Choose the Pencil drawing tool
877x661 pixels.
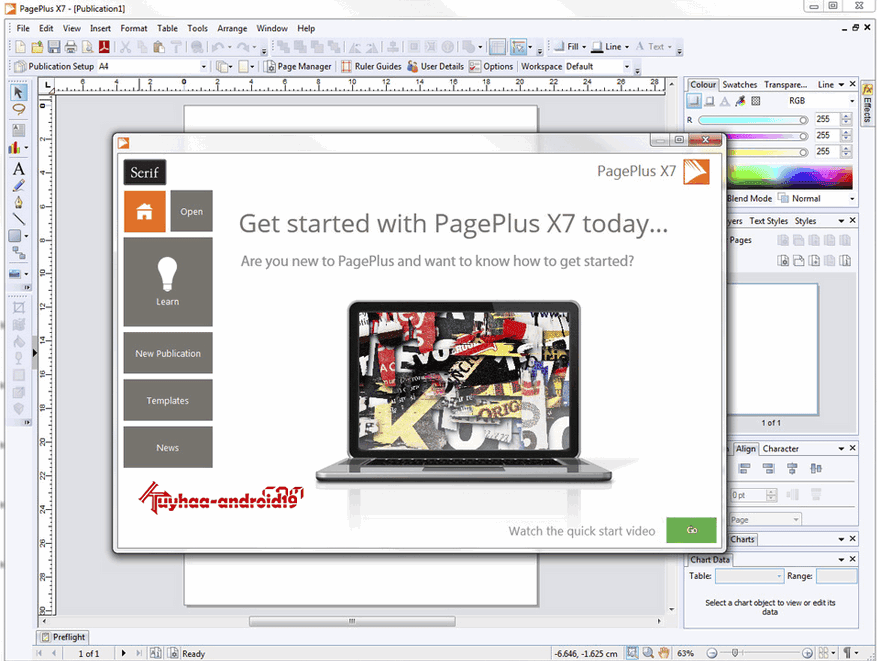(x=18, y=186)
